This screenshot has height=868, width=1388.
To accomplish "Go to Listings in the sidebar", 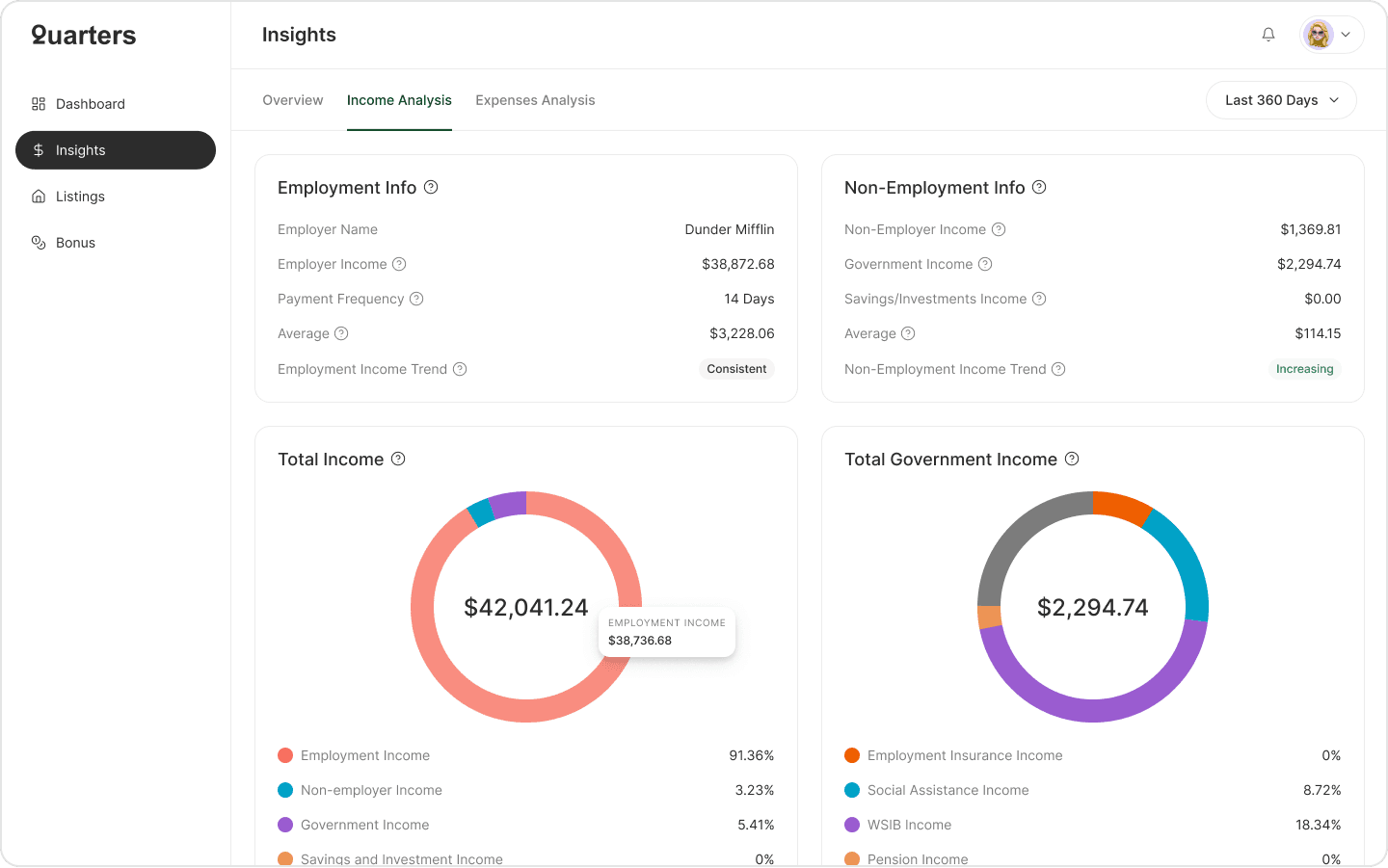I will (x=80, y=197).
